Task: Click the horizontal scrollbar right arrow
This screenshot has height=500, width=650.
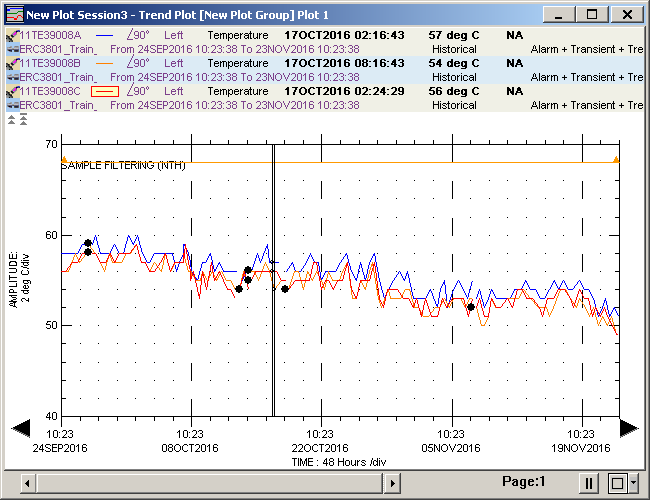Action: click(x=393, y=483)
